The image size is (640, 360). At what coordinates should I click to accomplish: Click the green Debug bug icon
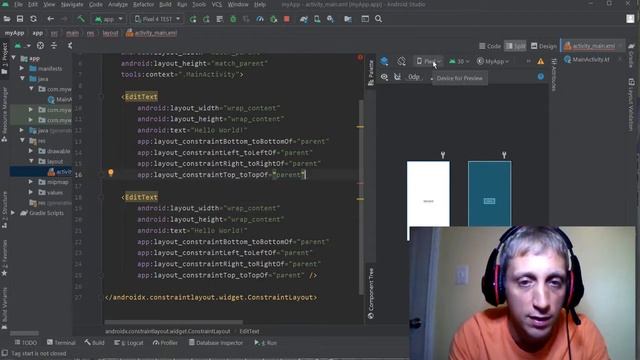[x=233, y=19]
